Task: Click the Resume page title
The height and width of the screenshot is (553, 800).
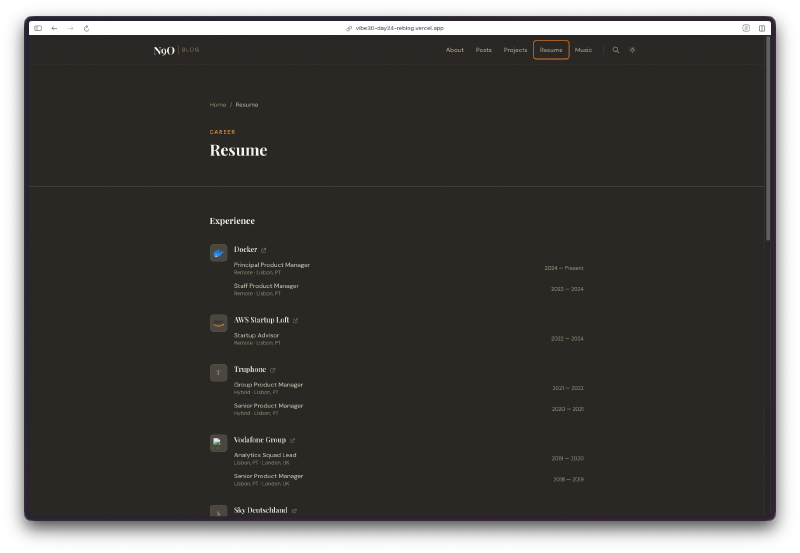Action: pos(238,150)
